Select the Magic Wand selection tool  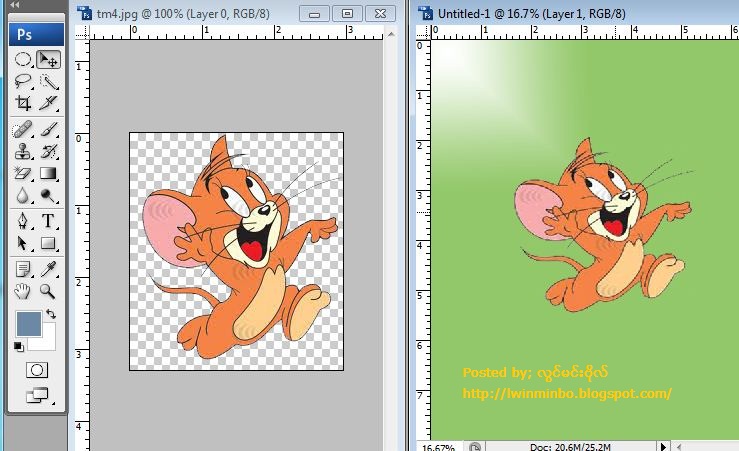[x=48, y=82]
